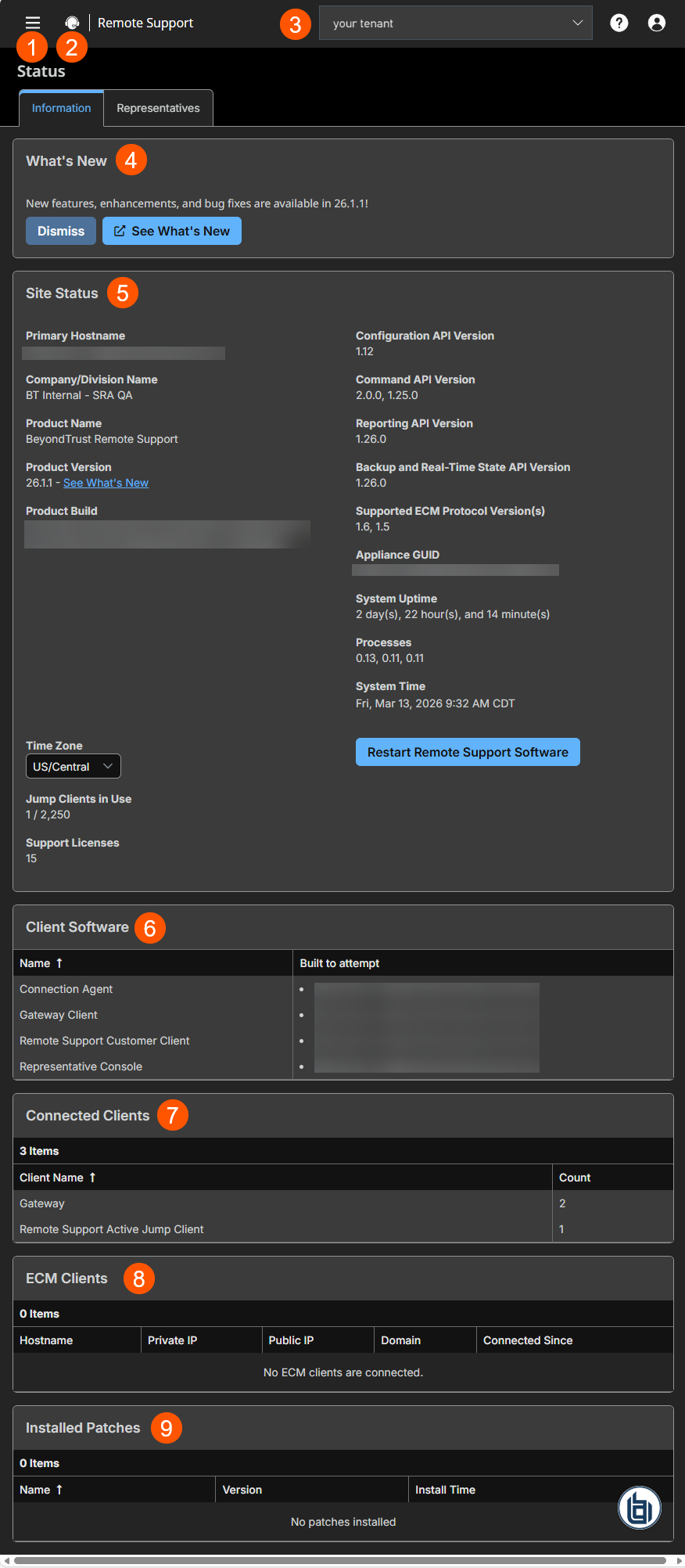Select the Representative Console row
The image size is (685, 1568).
(x=343, y=1066)
